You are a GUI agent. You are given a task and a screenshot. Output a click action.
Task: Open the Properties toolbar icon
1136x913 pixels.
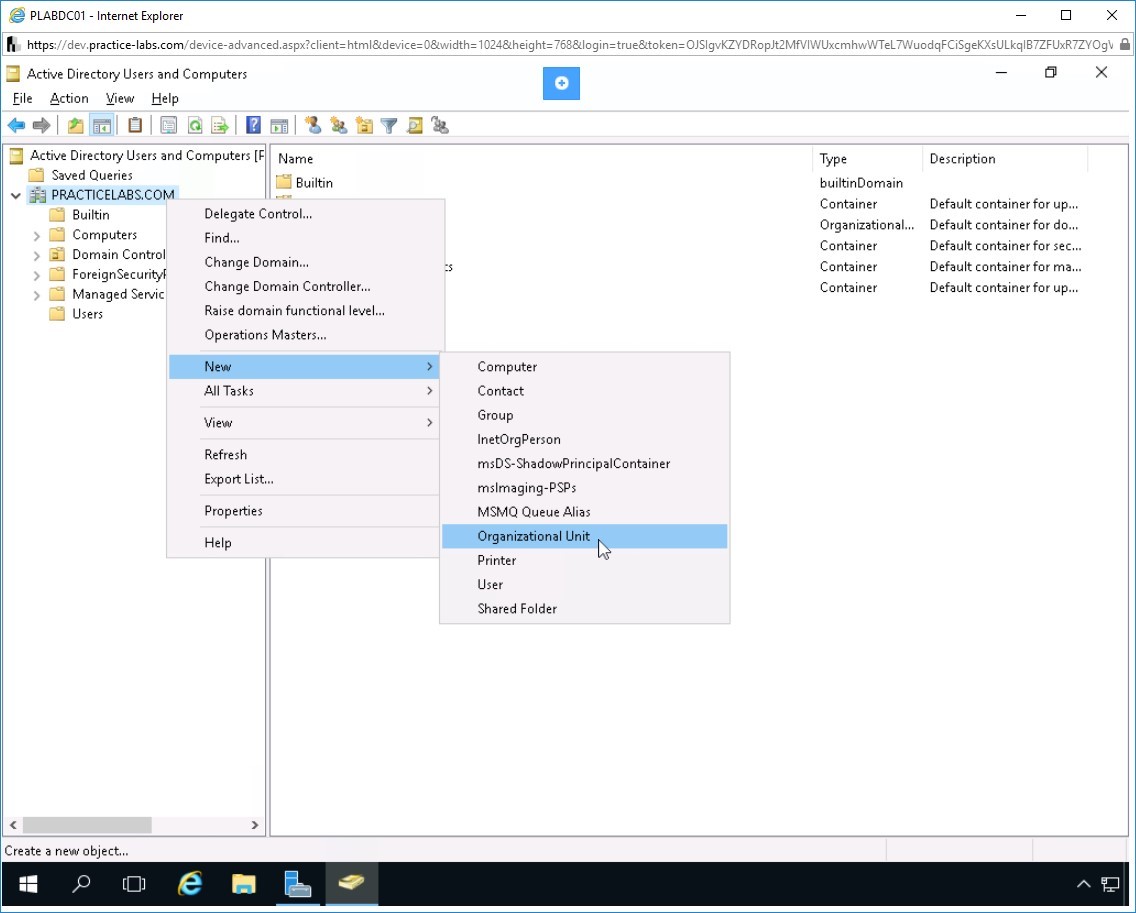tap(169, 125)
